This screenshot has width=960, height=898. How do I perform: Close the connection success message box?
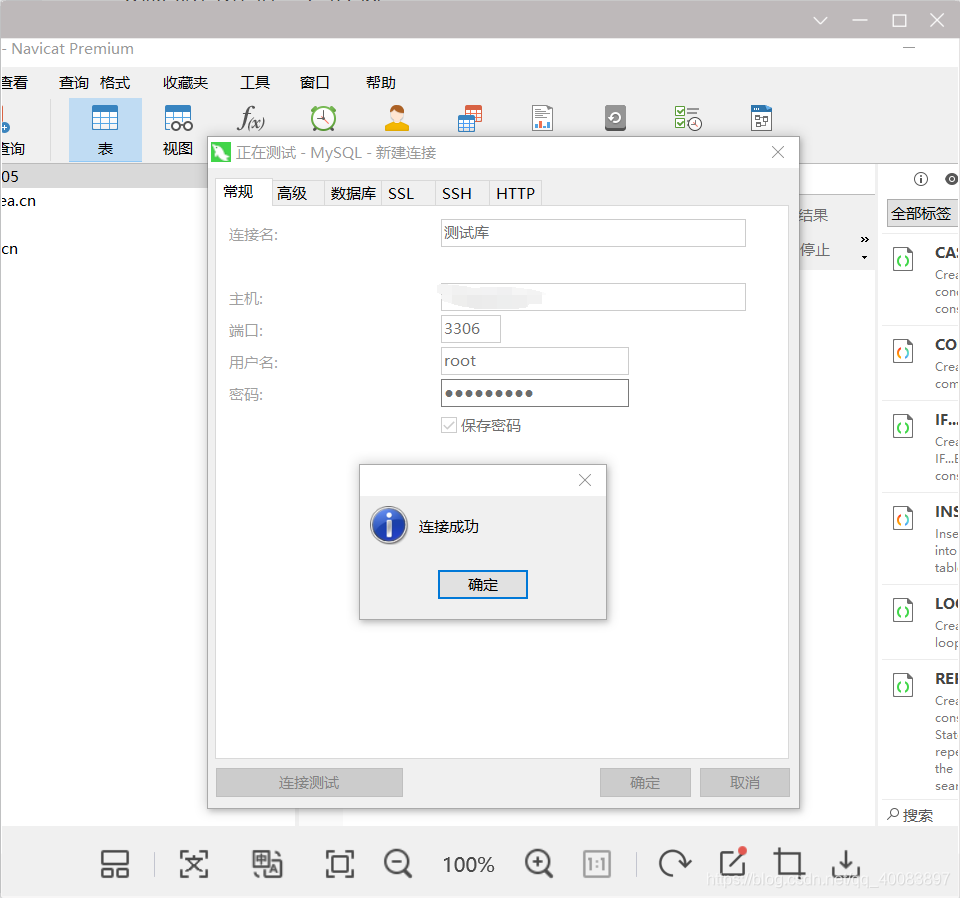585,481
